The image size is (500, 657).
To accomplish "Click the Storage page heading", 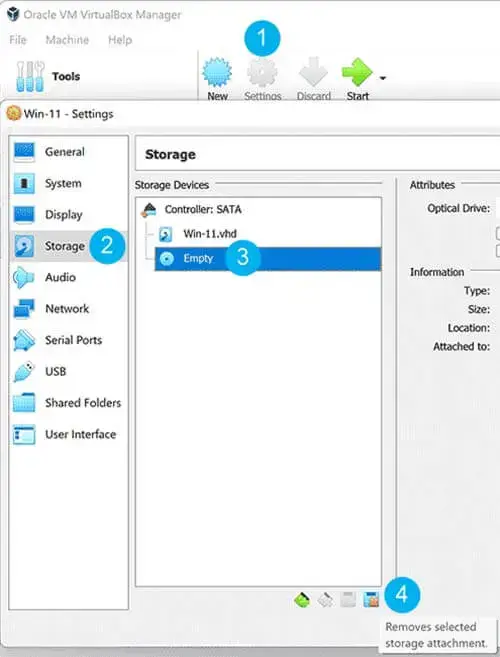I will 170,155.
